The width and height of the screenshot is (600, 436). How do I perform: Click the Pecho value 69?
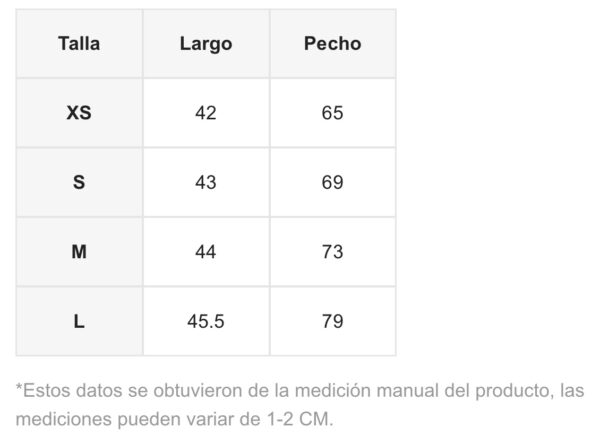[332, 183]
